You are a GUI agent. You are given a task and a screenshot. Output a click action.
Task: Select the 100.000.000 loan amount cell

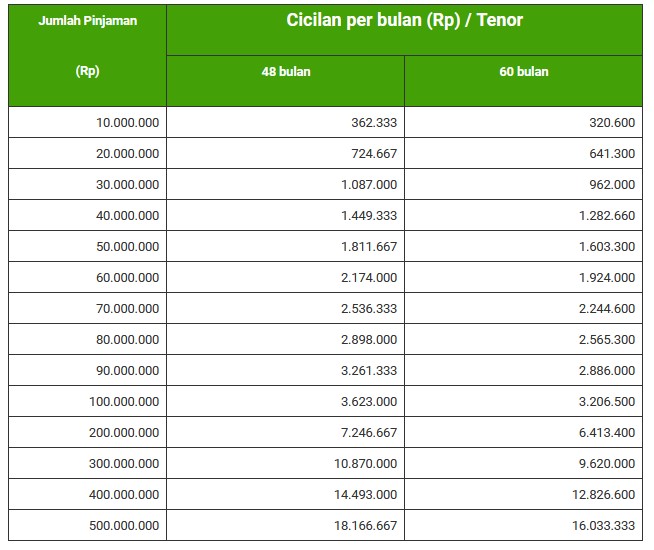coord(123,402)
